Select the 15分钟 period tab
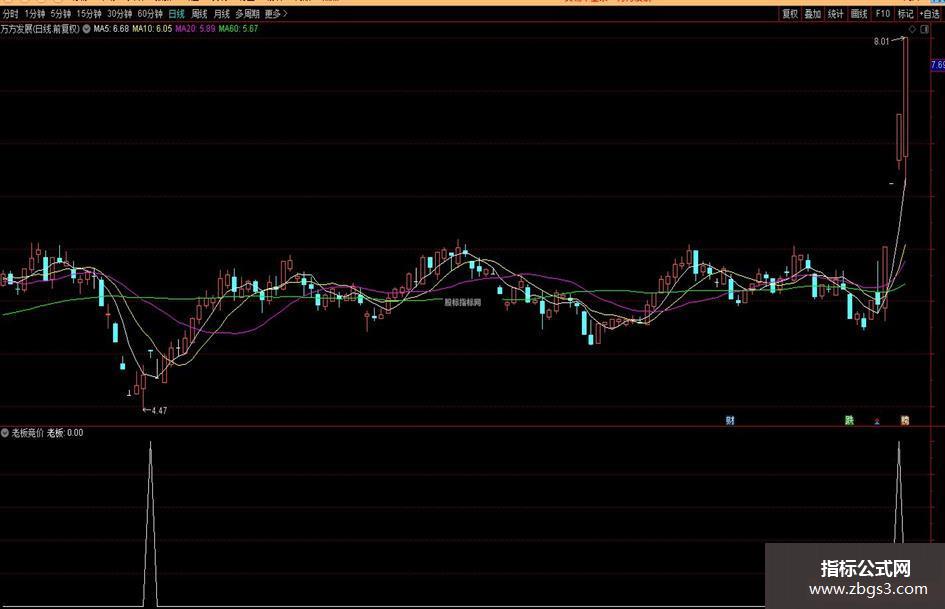Viewport: 945px width, 609px height. click(89, 13)
